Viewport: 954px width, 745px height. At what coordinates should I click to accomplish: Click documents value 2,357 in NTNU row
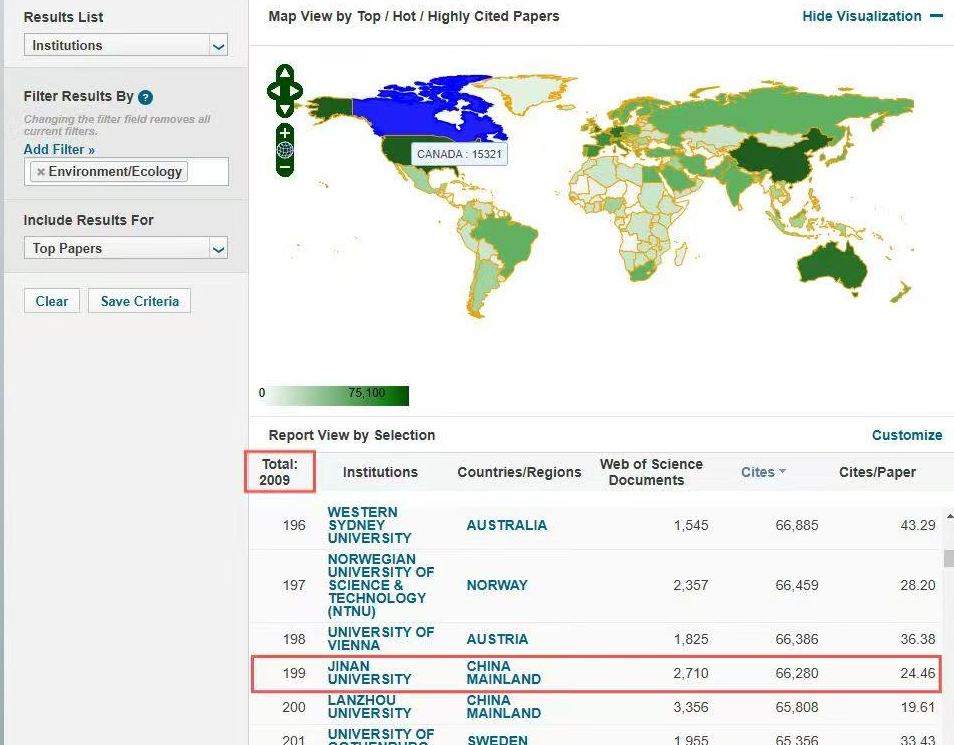(691, 585)
